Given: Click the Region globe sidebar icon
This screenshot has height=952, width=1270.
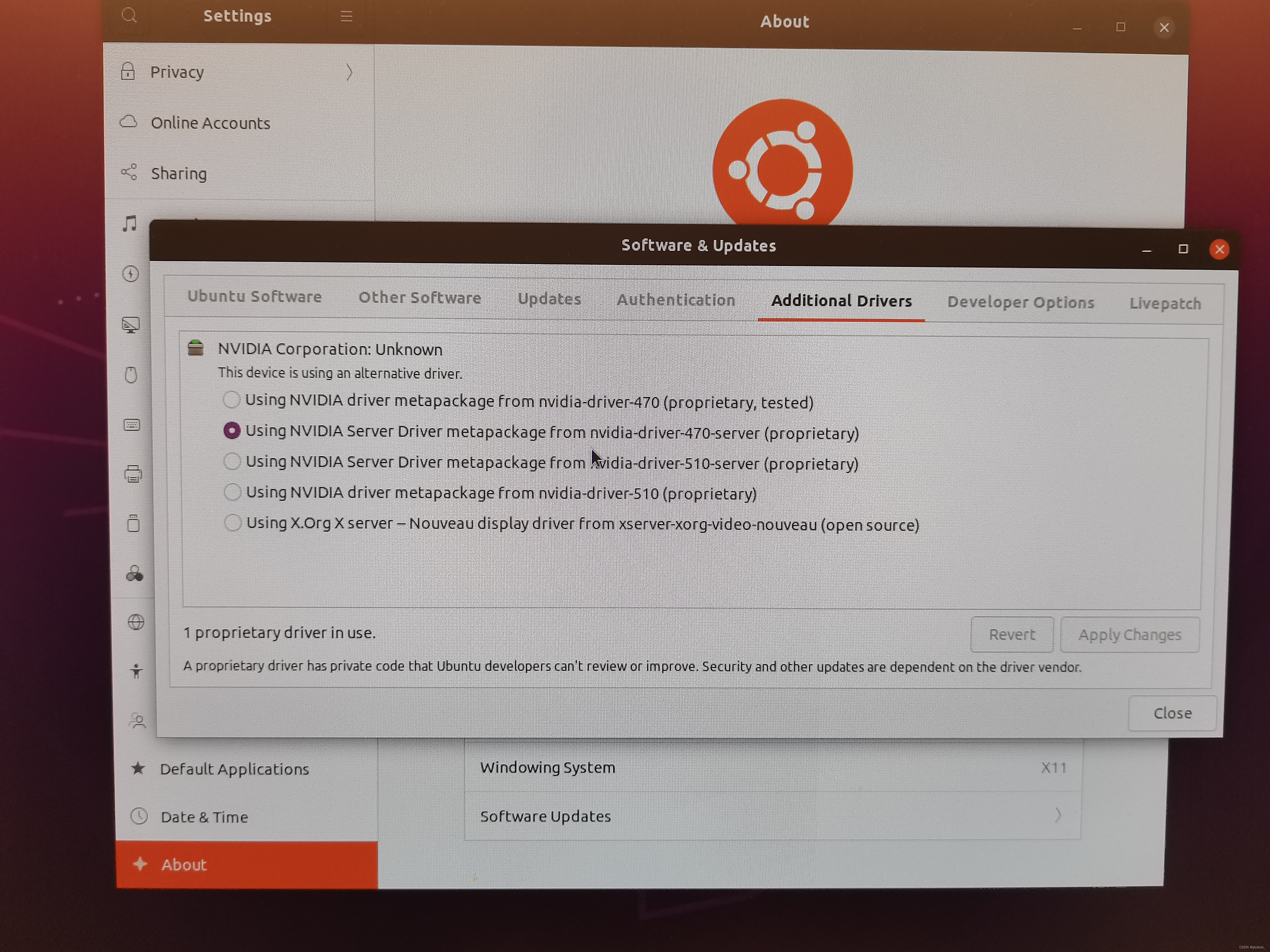Looking at the screenshot, I should 136,622.
